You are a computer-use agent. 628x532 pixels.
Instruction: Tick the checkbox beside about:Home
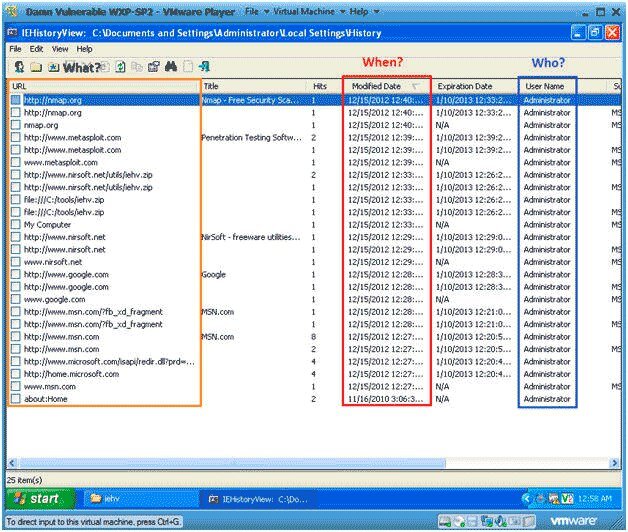pos(16,399)
